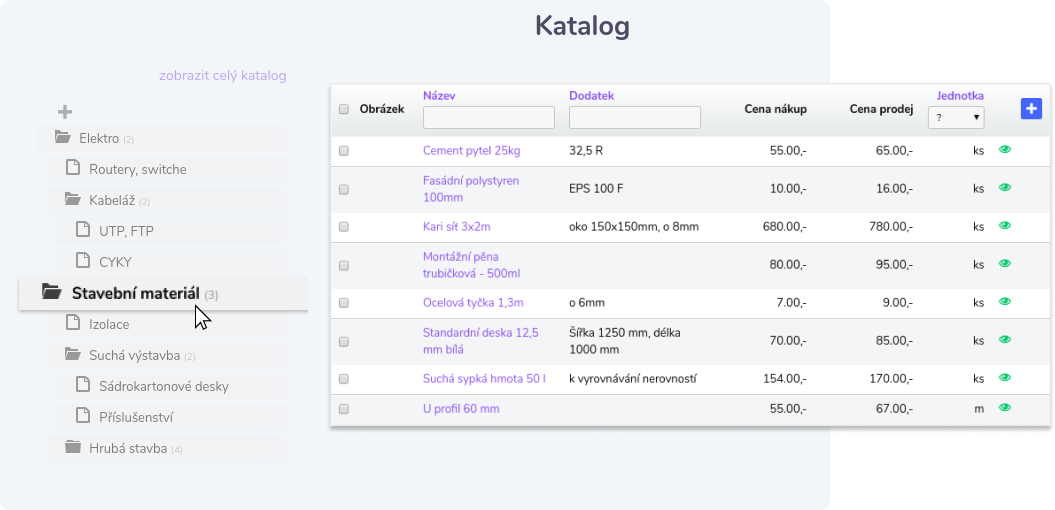Check the select-all checkbox in table header
Screen dimensions: 1055x510
point(344,109)
